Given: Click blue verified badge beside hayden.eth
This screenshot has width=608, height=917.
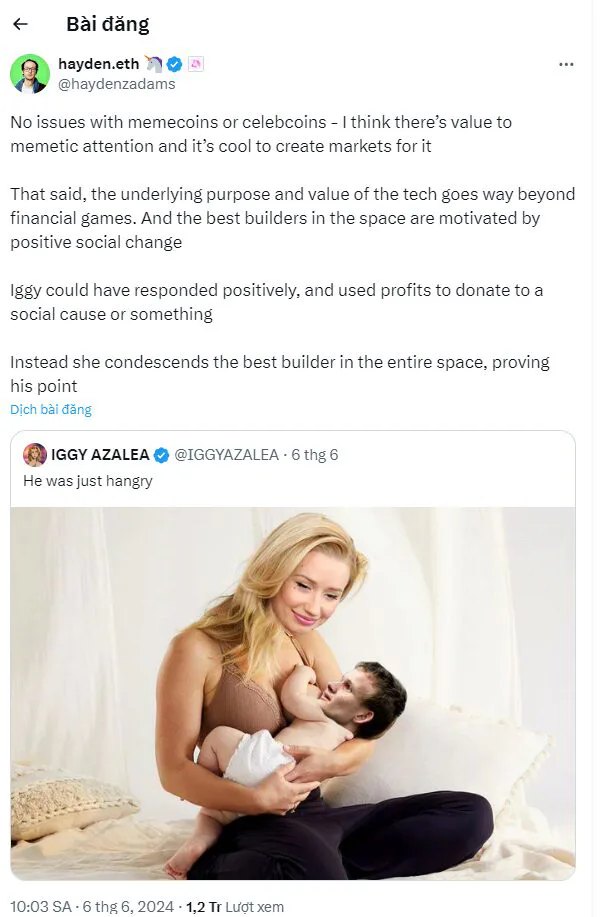Looking at the screenshot, I should click(x=174, y=64).
